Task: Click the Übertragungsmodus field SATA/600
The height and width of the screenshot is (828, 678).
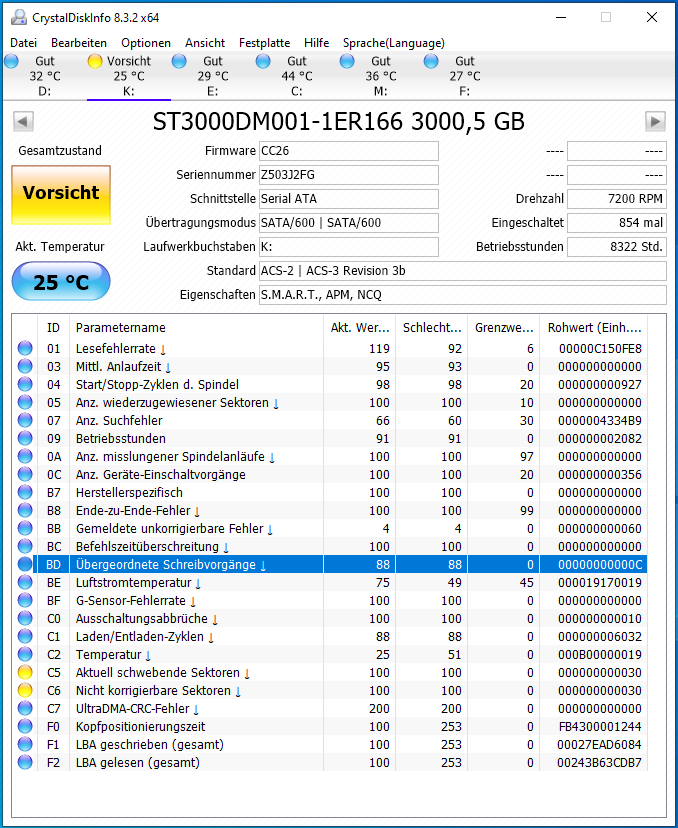Action: click(349, 223)
